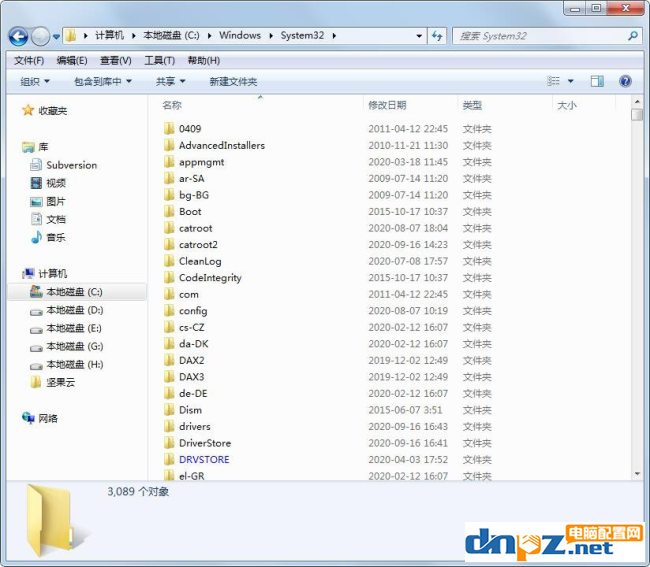Select the appmgmt folder icon

[x=169, y=162]
